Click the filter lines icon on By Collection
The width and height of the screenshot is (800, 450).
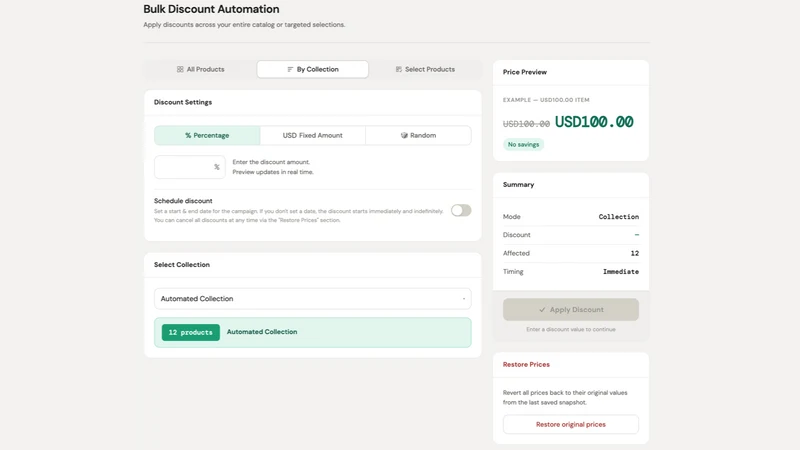click(x=290, y=69)
